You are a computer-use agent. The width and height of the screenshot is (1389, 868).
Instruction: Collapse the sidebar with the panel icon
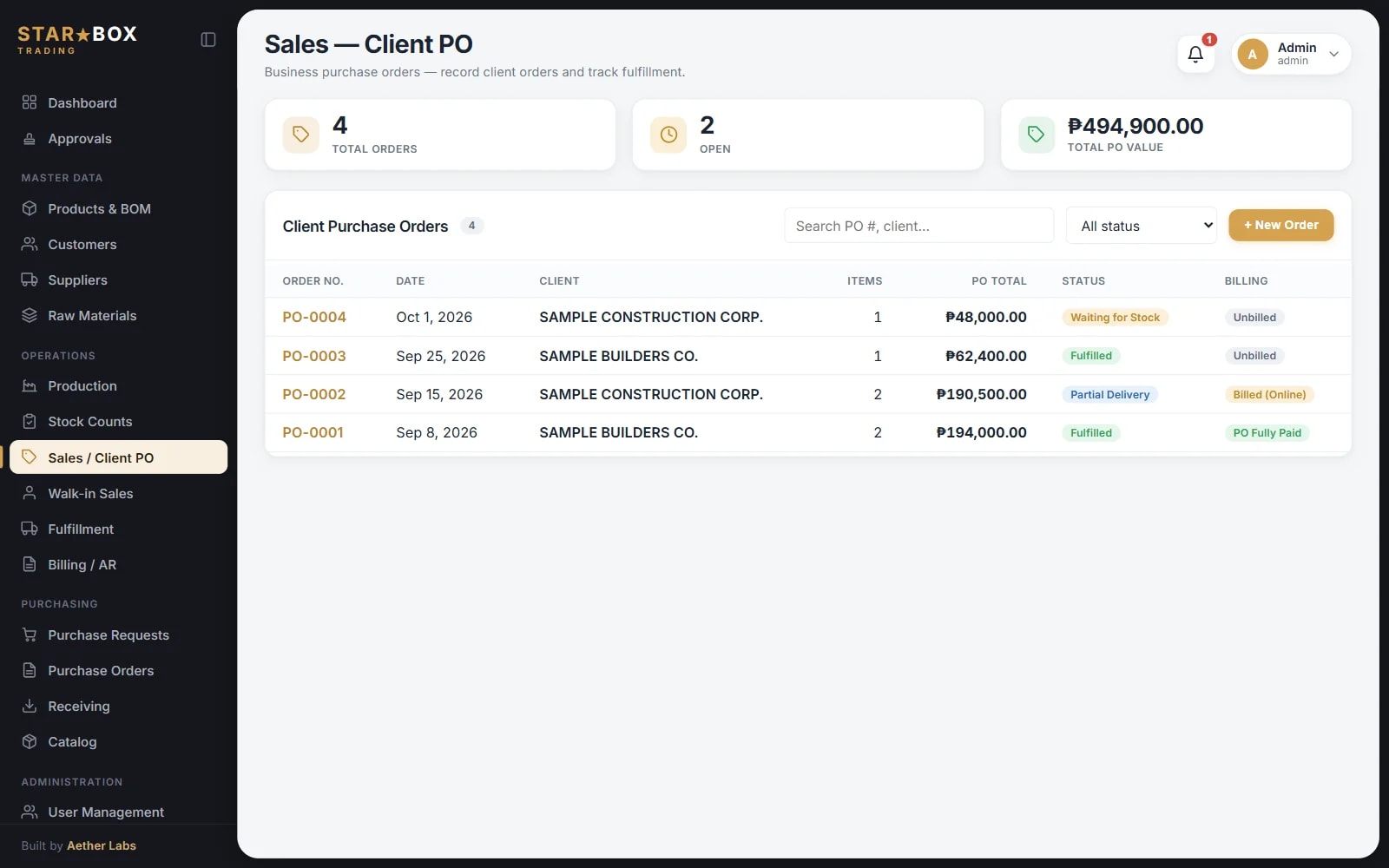pyautogui.click(x=208, y=40)
